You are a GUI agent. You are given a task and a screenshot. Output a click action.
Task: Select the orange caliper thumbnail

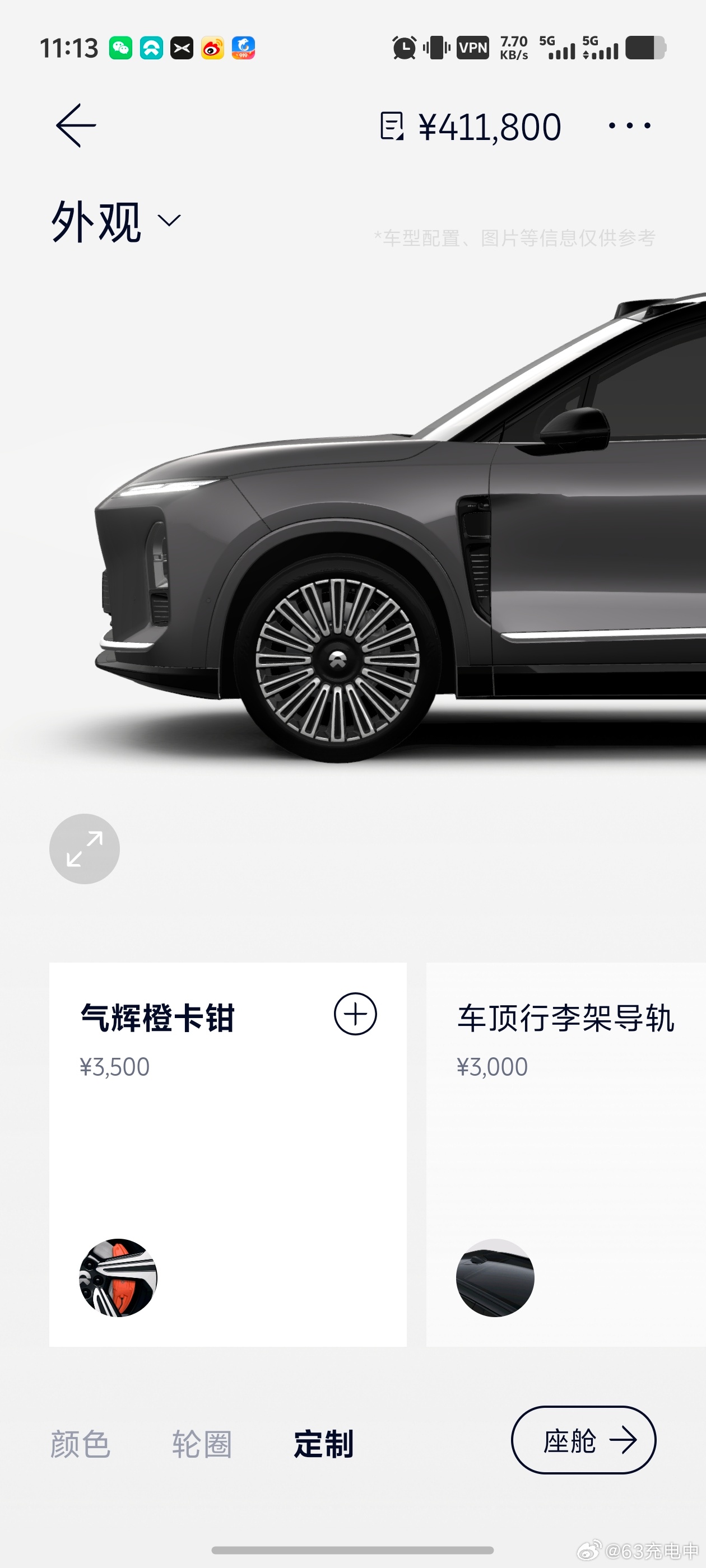coord(118,1278)
